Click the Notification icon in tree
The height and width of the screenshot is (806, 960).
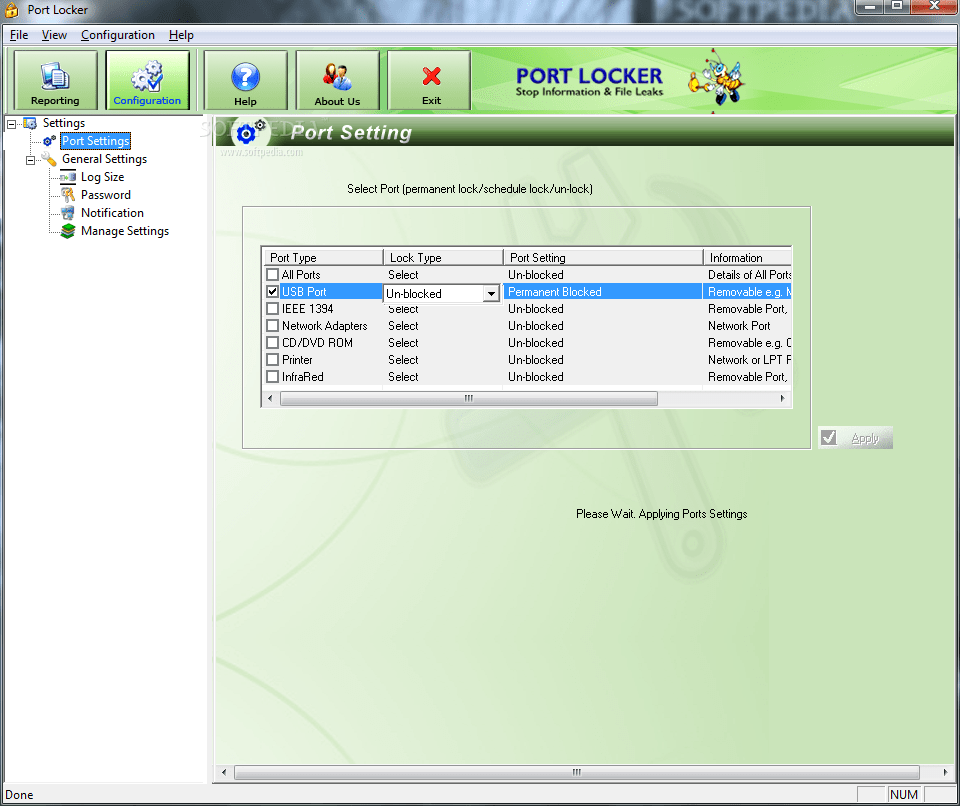click(68, 213)
